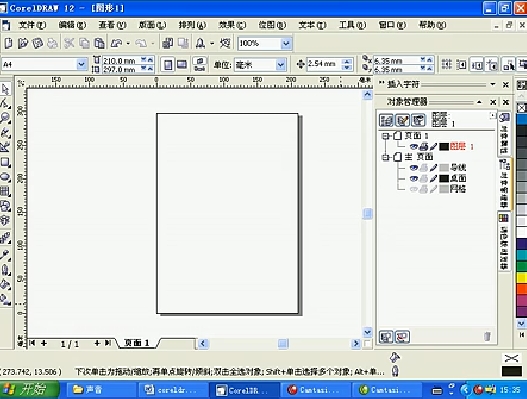
Task: Open the 位图 Bitmaps menu
Action: (x=272, y=25)
